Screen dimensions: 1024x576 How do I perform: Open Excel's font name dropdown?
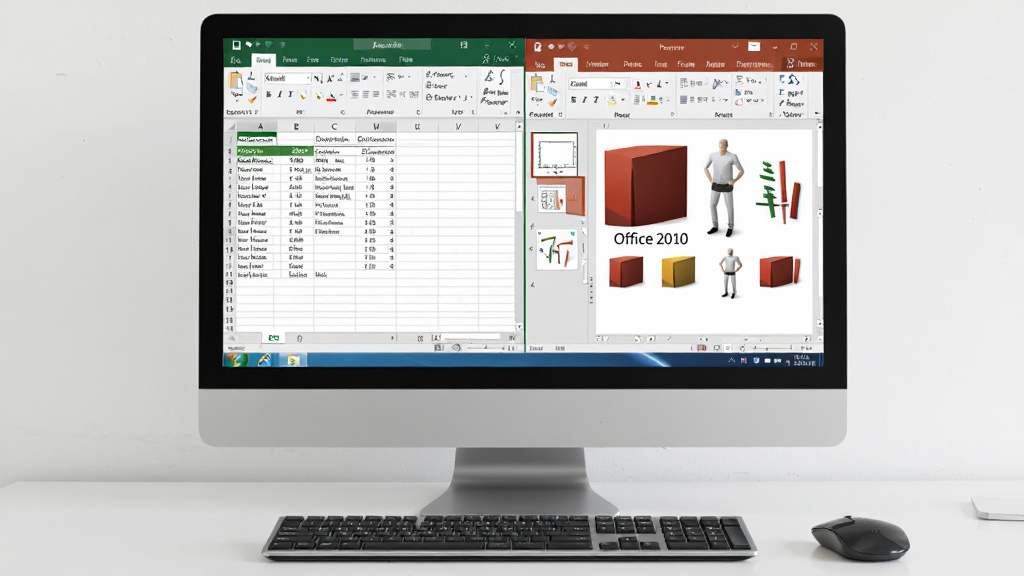coord(308,78)
